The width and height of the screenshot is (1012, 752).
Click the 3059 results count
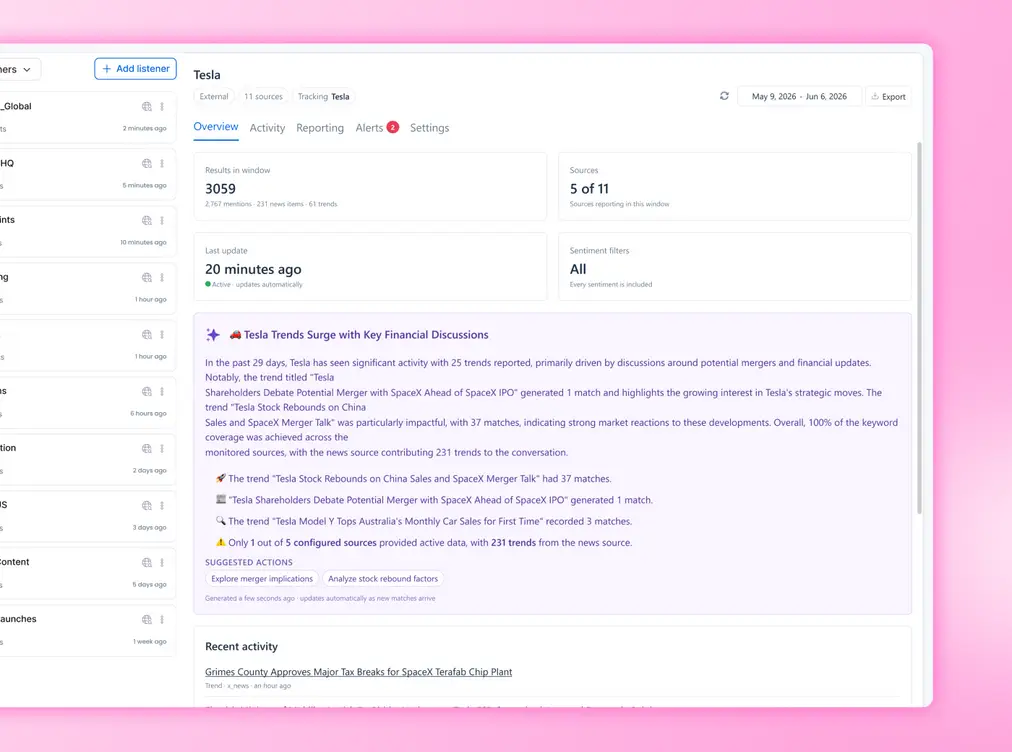(220, 188)
